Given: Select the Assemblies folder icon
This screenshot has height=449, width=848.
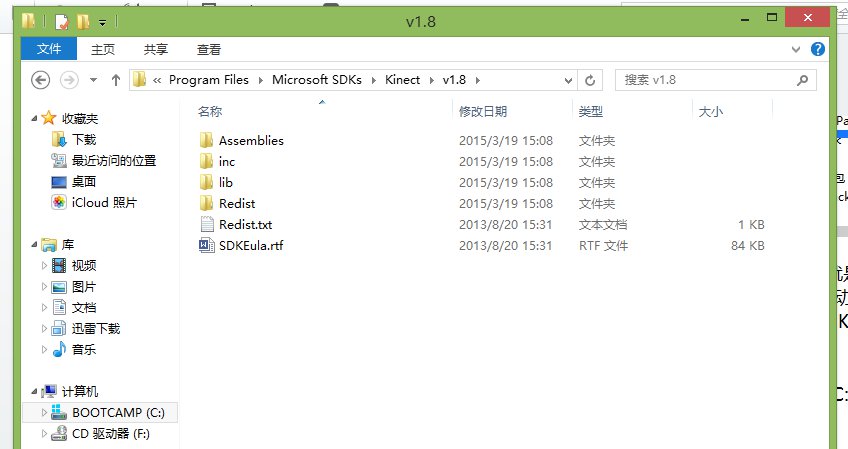Looking at the screenshot, I should (x=206, y=141).
